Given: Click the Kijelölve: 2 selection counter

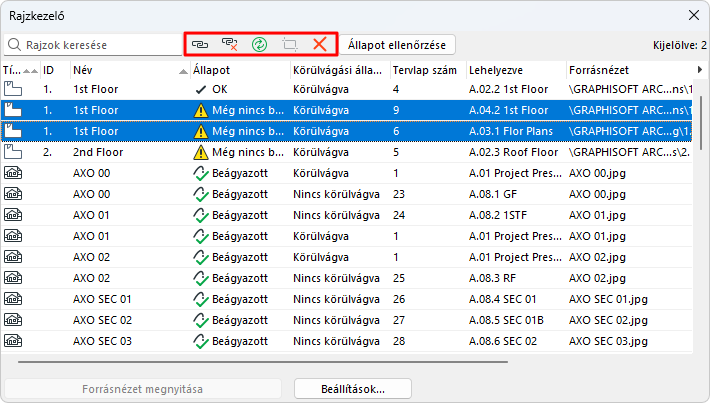Looking at the screenshot, I should click(679, 45).
